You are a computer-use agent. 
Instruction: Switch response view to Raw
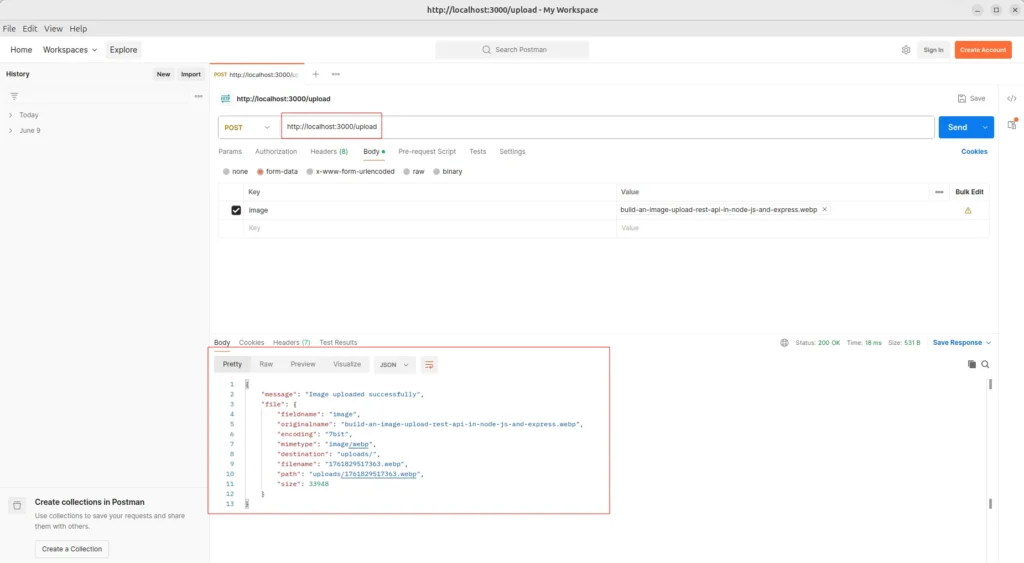click(266, 364)
